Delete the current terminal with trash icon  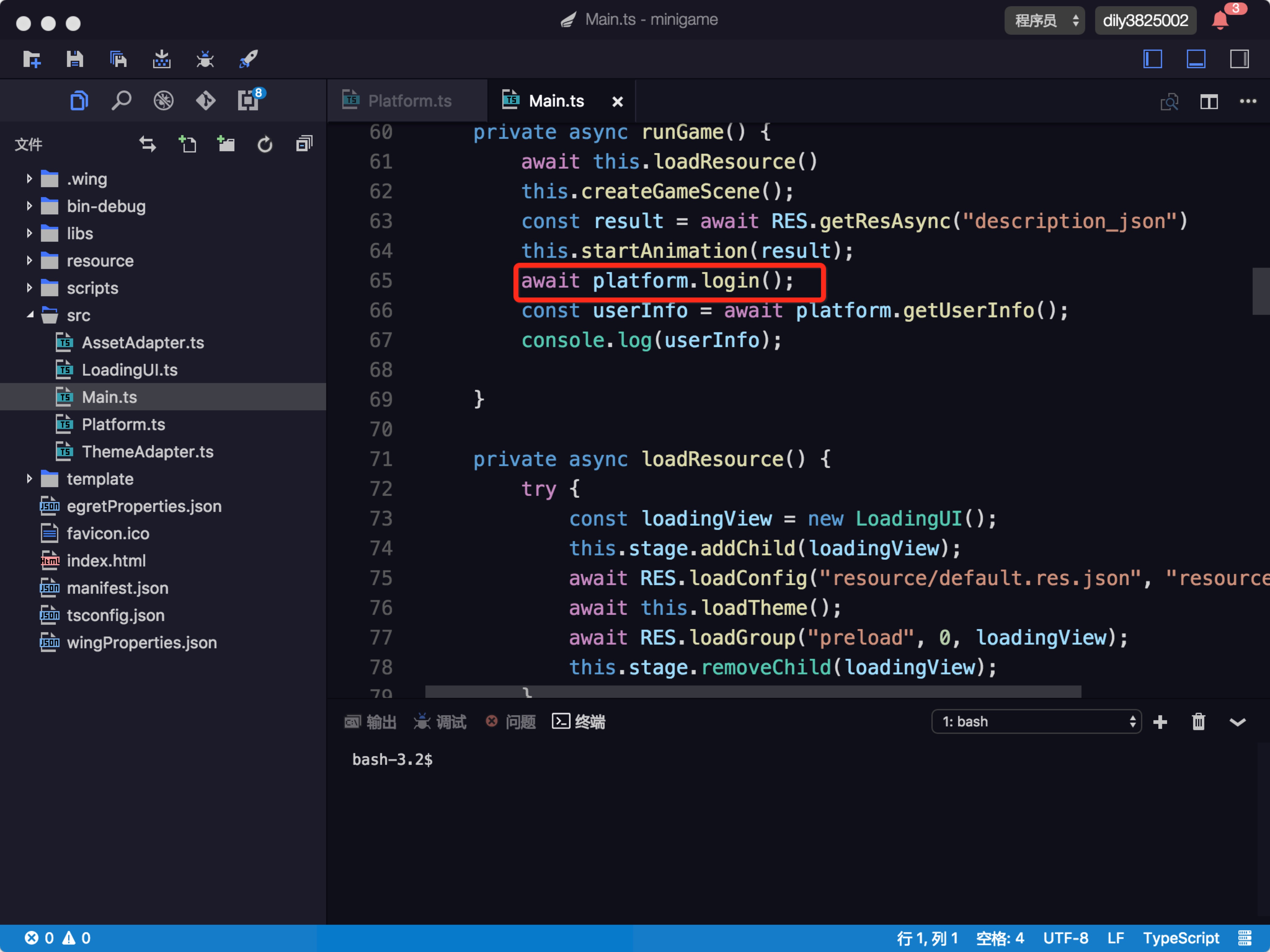[x=1198, y=721]
